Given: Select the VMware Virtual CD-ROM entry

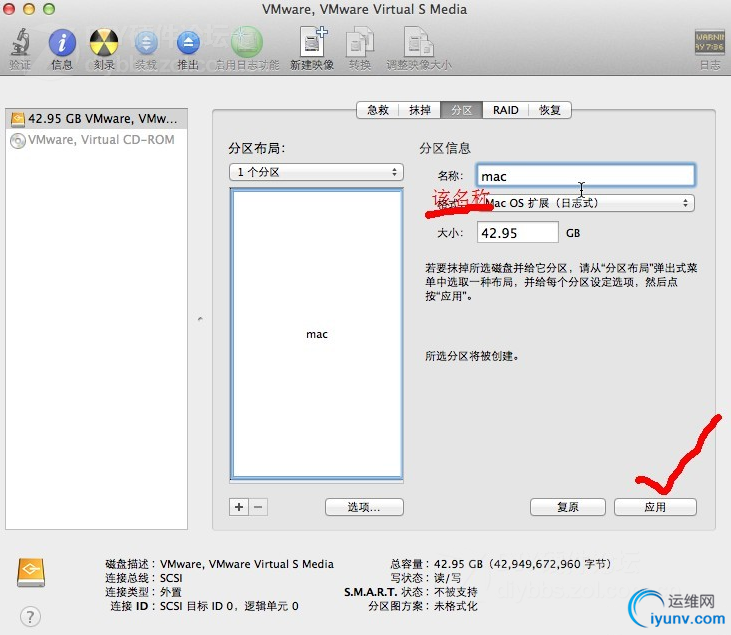Looking at the screenshot, I should (97, 140).
